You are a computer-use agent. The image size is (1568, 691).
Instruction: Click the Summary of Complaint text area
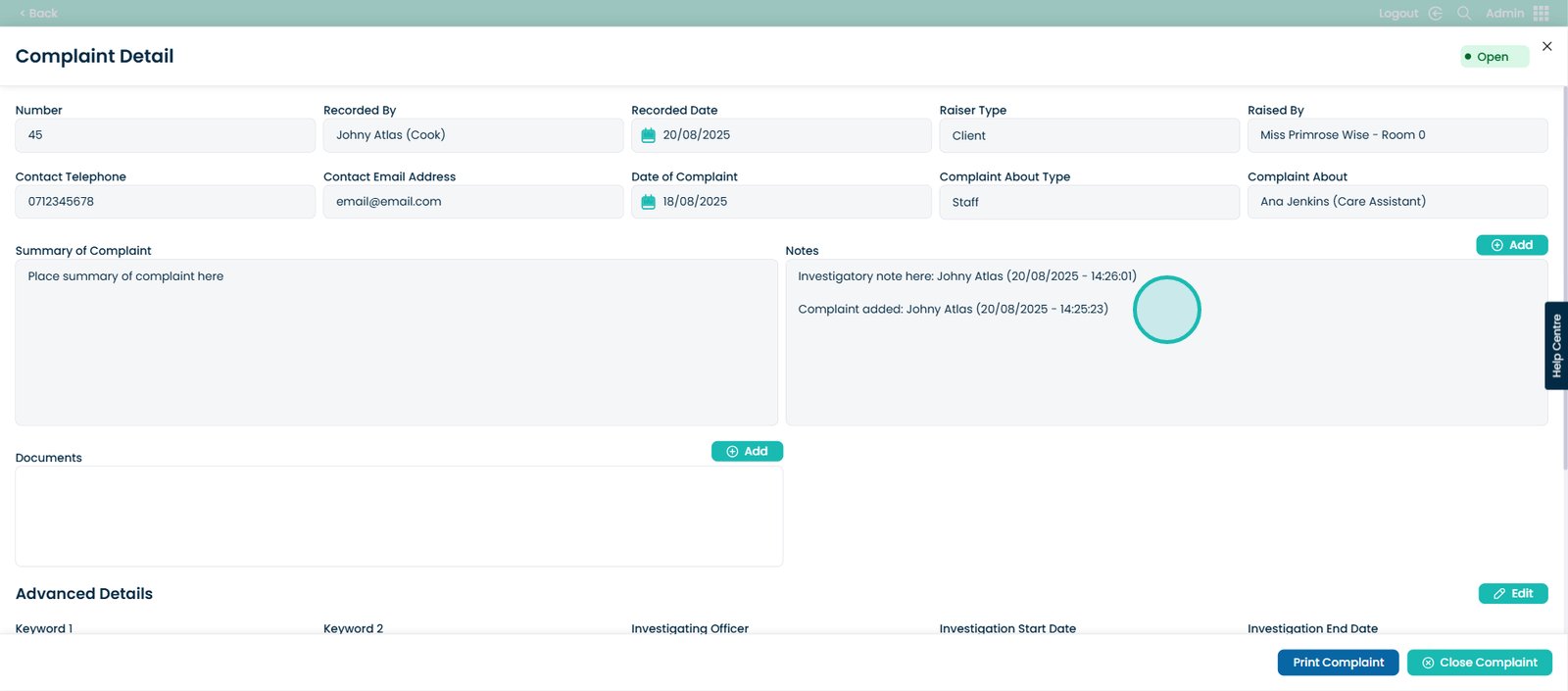point(396,342)
